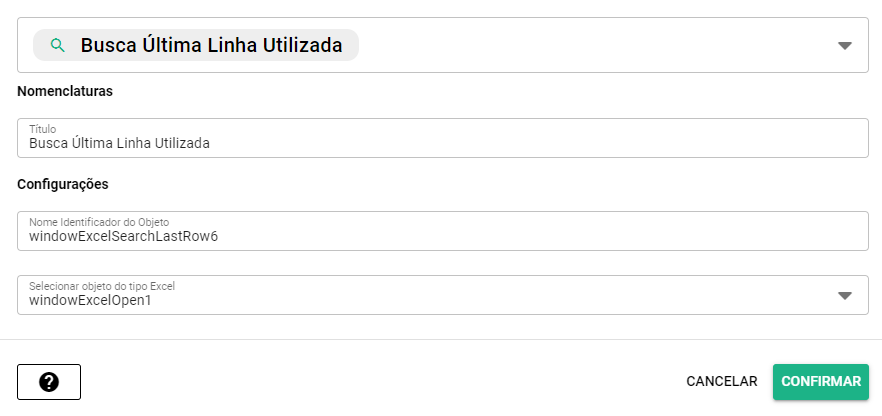This screenshot has height=416, width=882.
Task: Click the Nomenclaturas section heading
Action: [65, 91]
